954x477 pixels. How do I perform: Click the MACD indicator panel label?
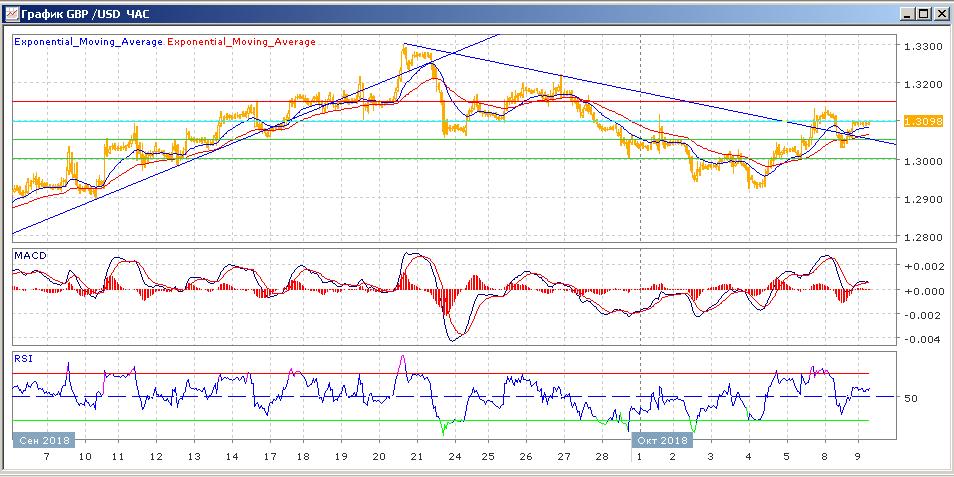pyautogui.click(x=28, y=256)
